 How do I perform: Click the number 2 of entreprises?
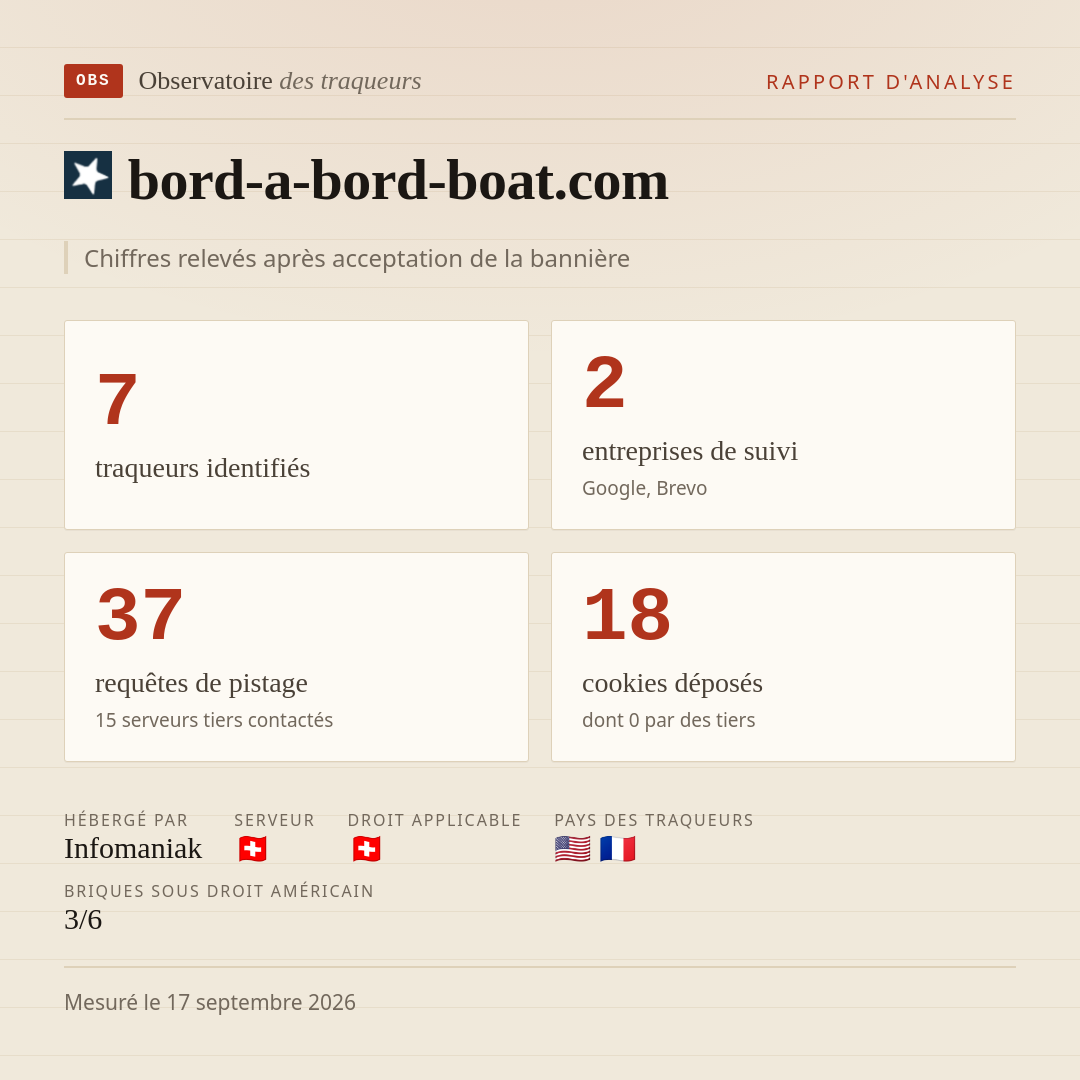tap(605, 383)
